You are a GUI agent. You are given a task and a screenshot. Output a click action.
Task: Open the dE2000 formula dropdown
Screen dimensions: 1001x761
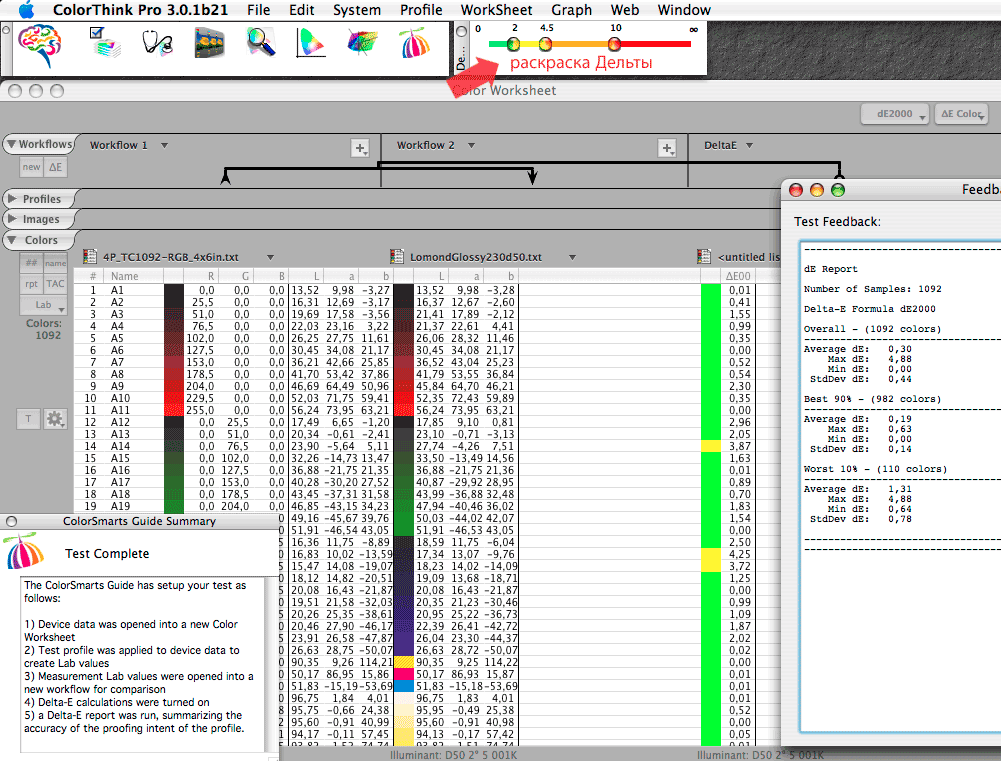[x=894, y=114]
